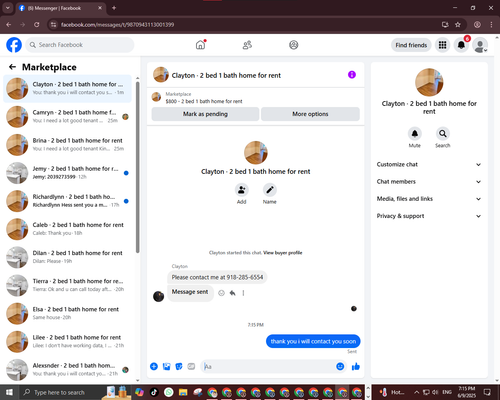This screenshot has height=400, width=500.
Task: Click the message text field
Action: (268, 367)
